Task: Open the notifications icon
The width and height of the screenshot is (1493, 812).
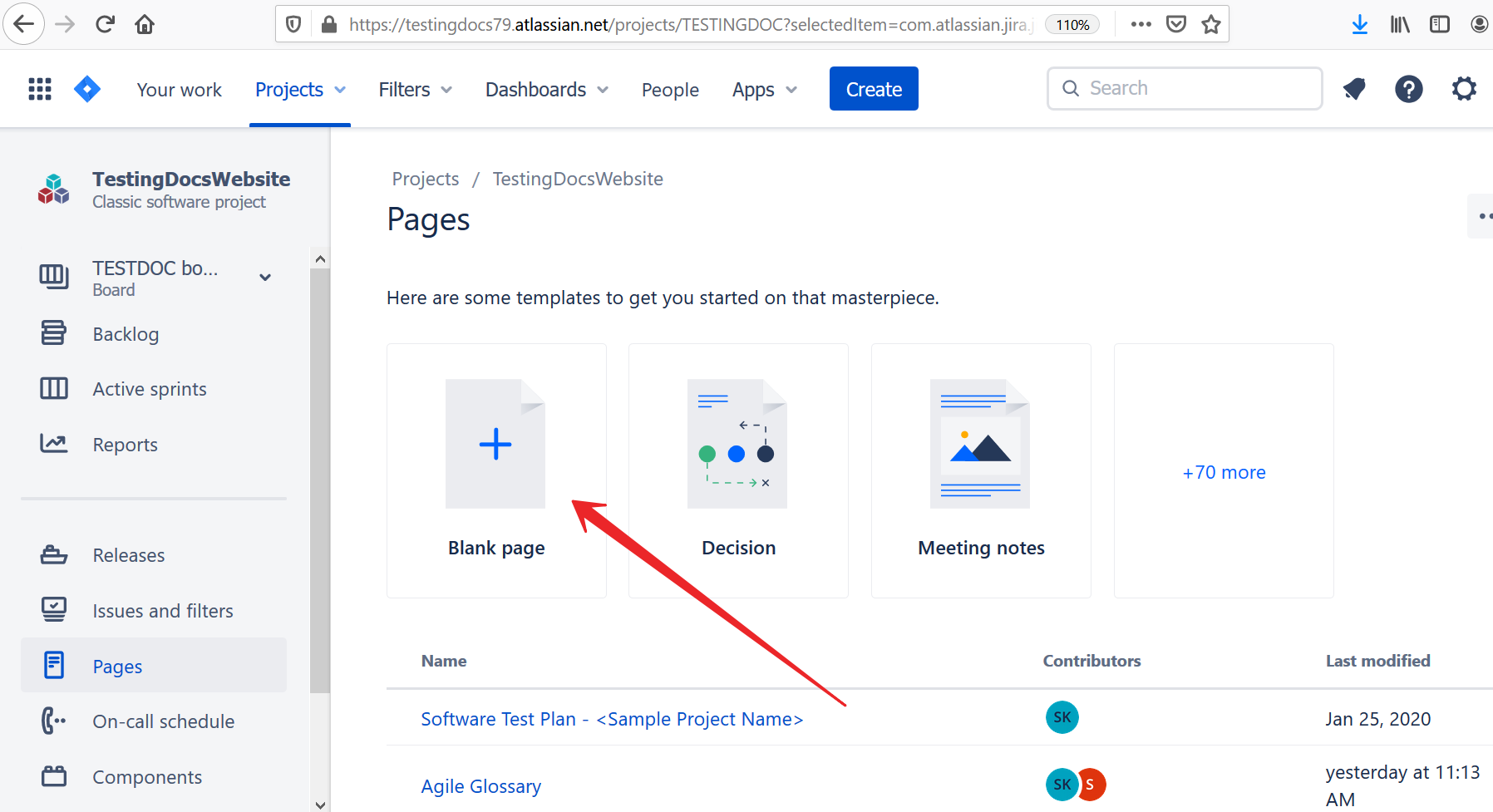Action: [x=1354, y=89]
